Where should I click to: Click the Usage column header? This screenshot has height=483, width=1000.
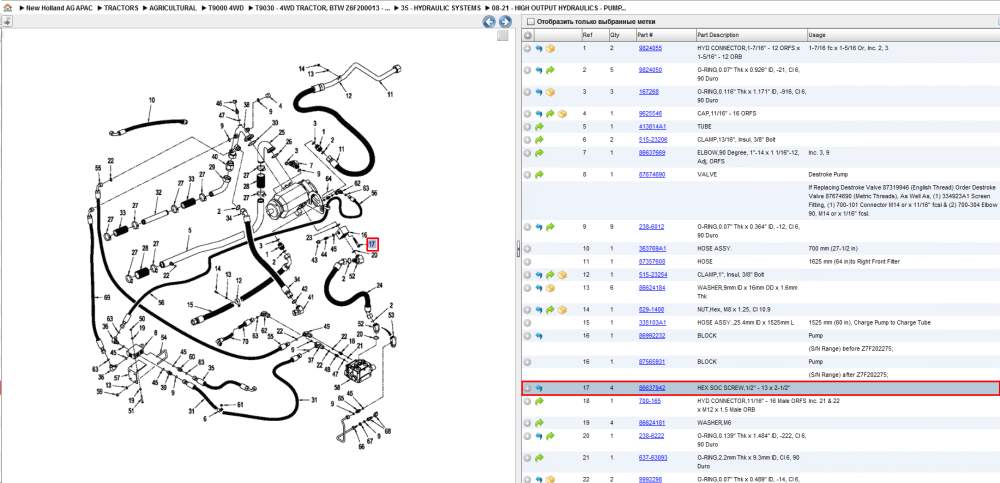tap(902, 35)
